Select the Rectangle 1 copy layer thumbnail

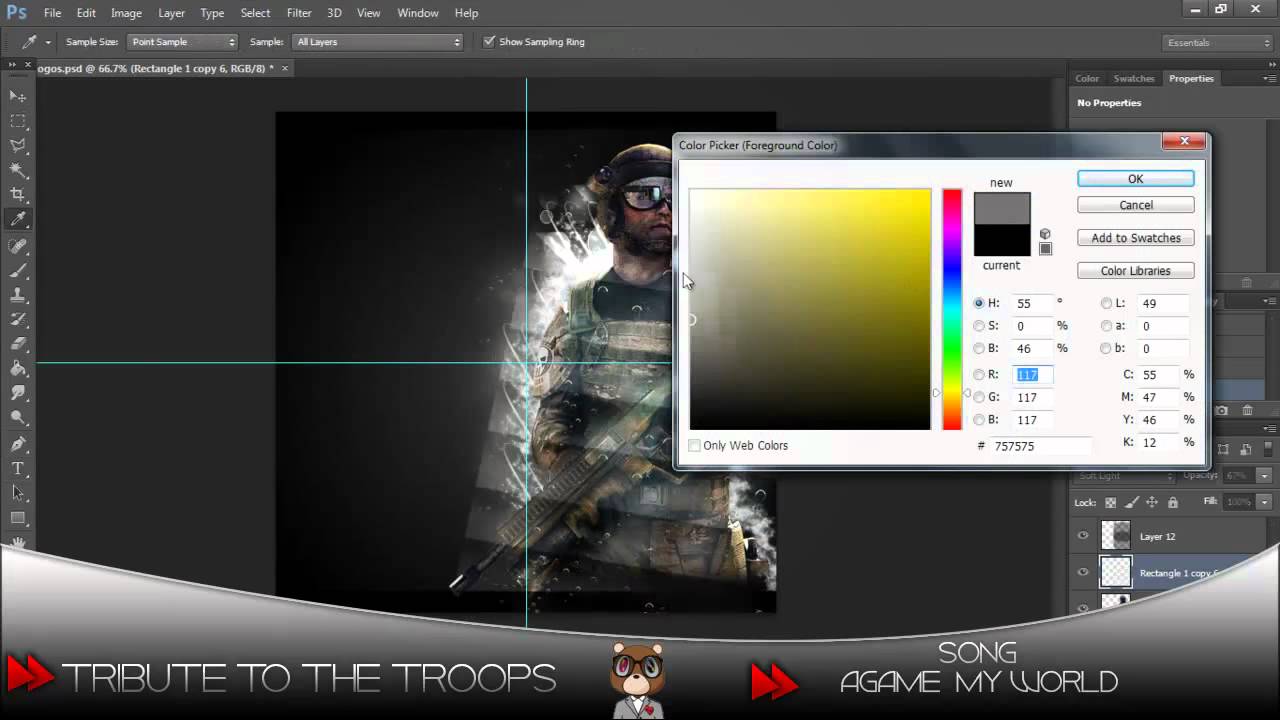click(1116, 572)
